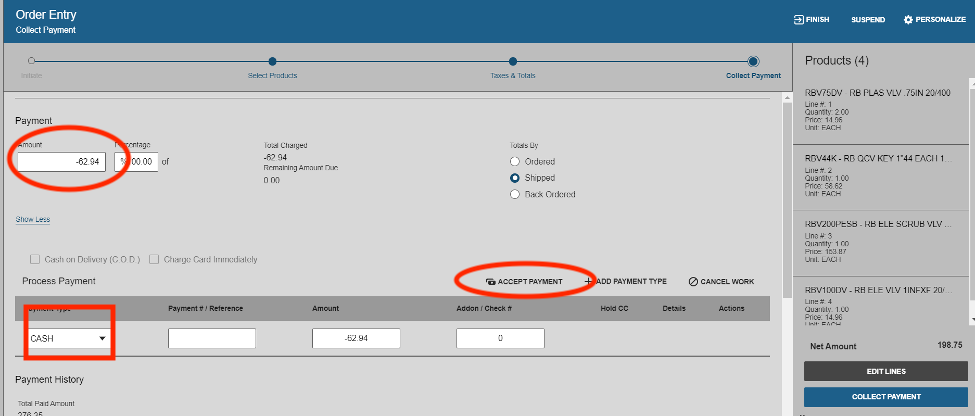Click the Products (4) heading
Image resolution: width=977 pixels, height=416 pixels.
[x=837, y=60]
